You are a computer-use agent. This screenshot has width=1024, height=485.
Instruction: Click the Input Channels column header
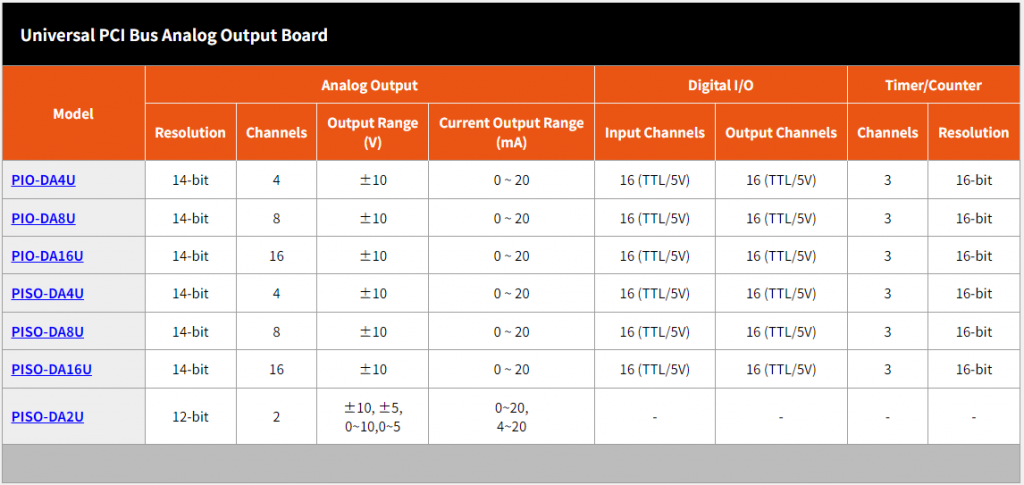tap(654, 133)
